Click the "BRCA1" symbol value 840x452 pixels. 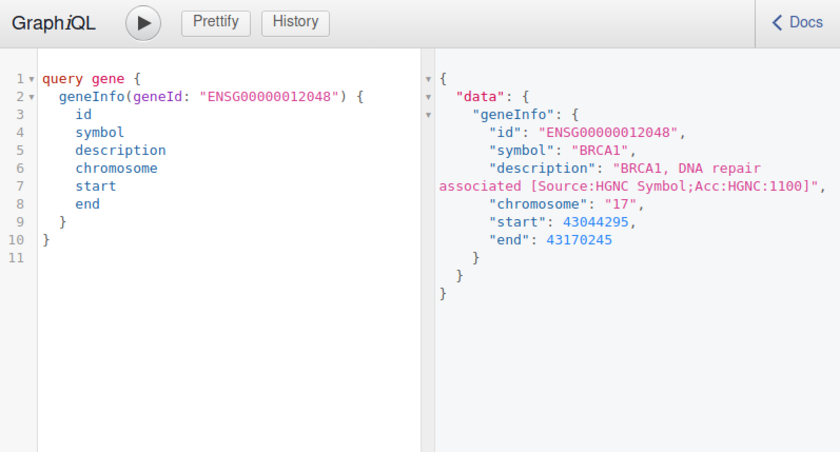[x=599, y=150]
